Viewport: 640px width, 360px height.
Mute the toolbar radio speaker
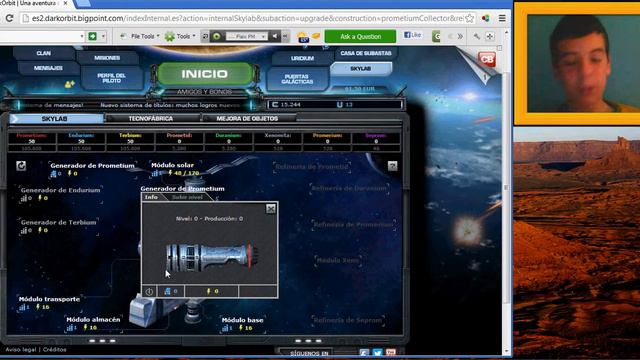tap(275, 36)
